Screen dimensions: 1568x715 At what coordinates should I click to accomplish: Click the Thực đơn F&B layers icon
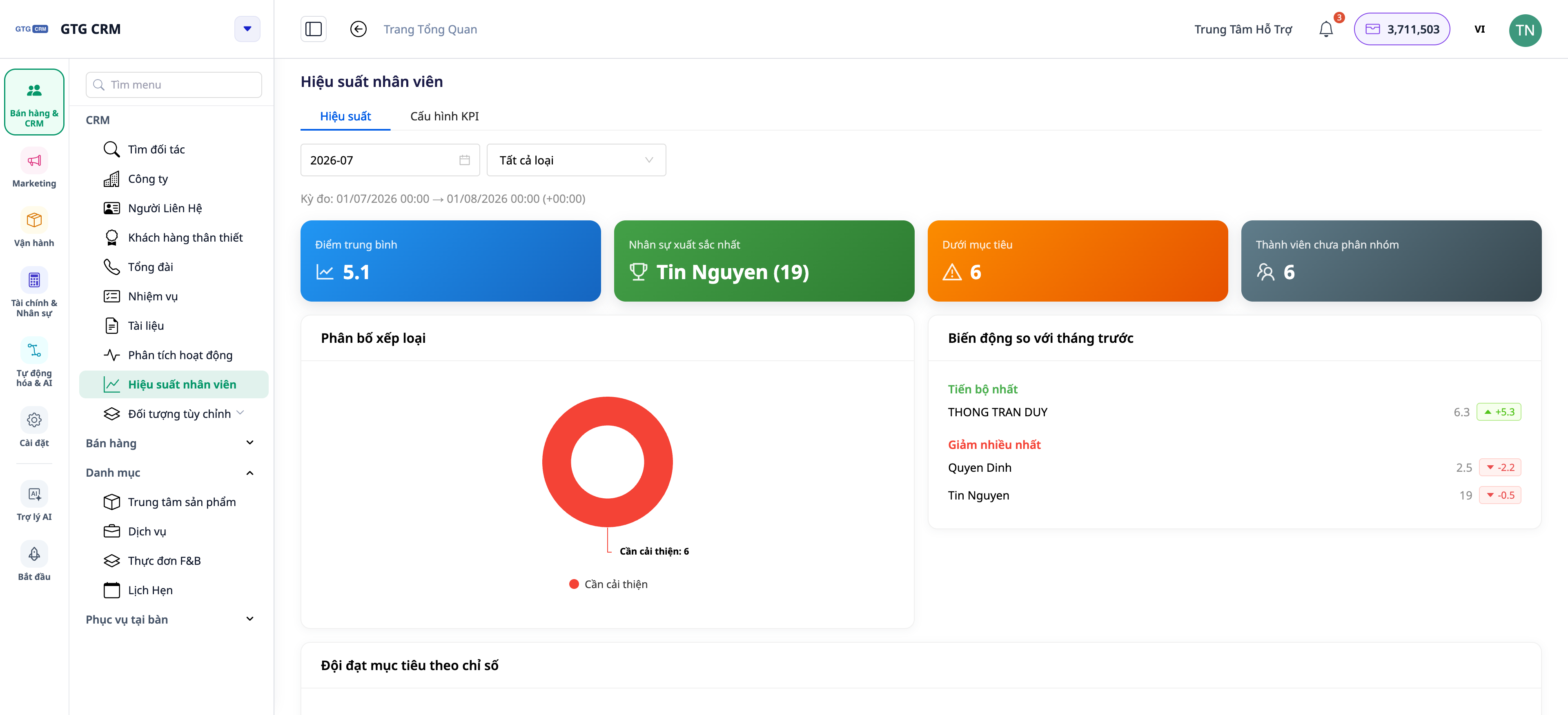pyautogui.click(x=111, y=560)
